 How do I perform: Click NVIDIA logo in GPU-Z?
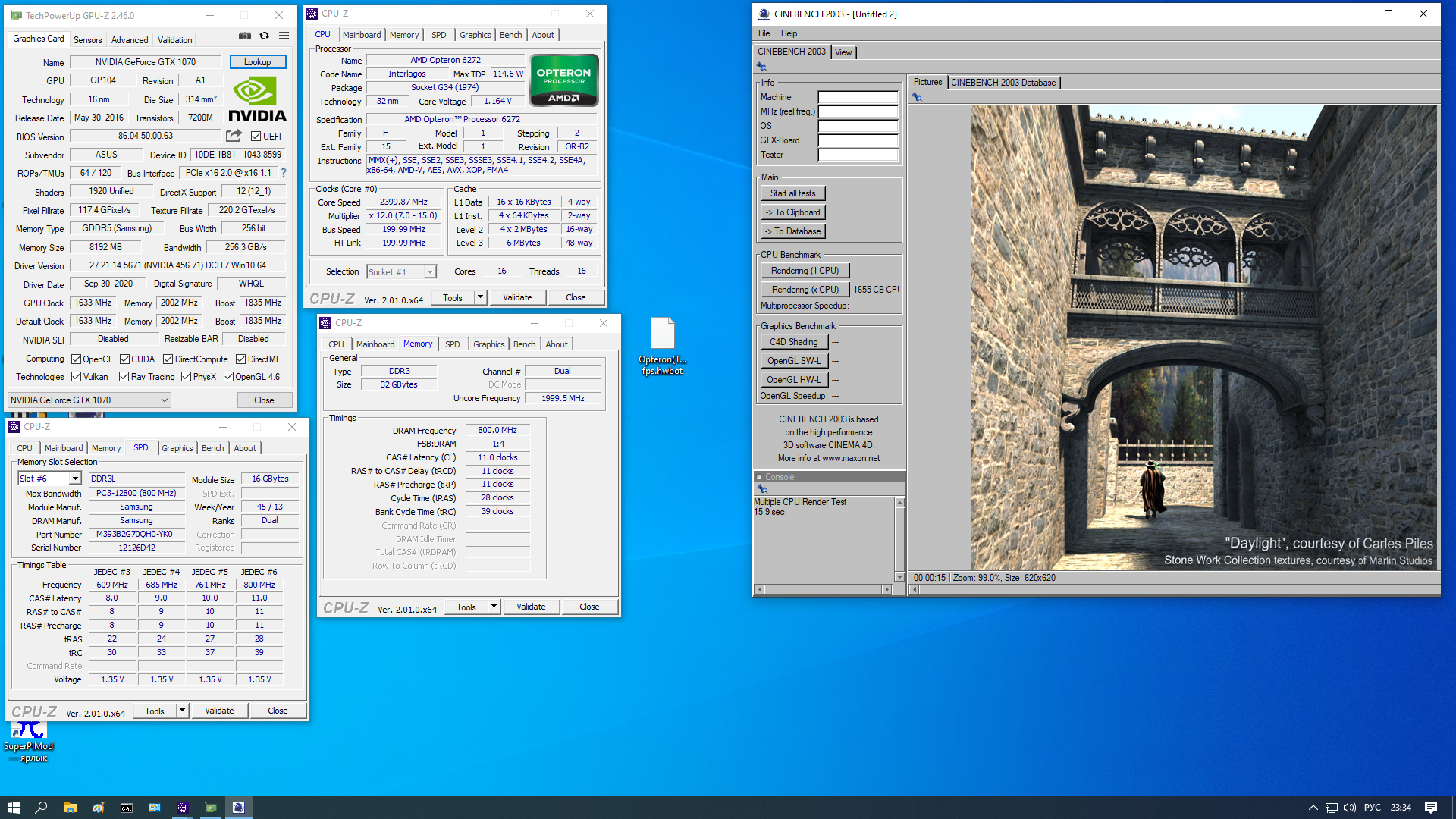coord(257,99)
